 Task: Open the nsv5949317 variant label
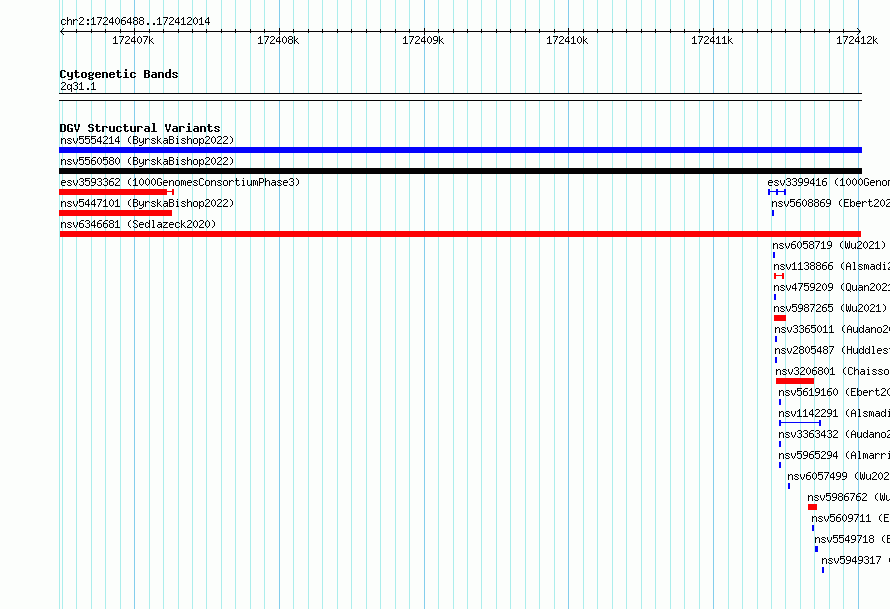pos(855,560)
